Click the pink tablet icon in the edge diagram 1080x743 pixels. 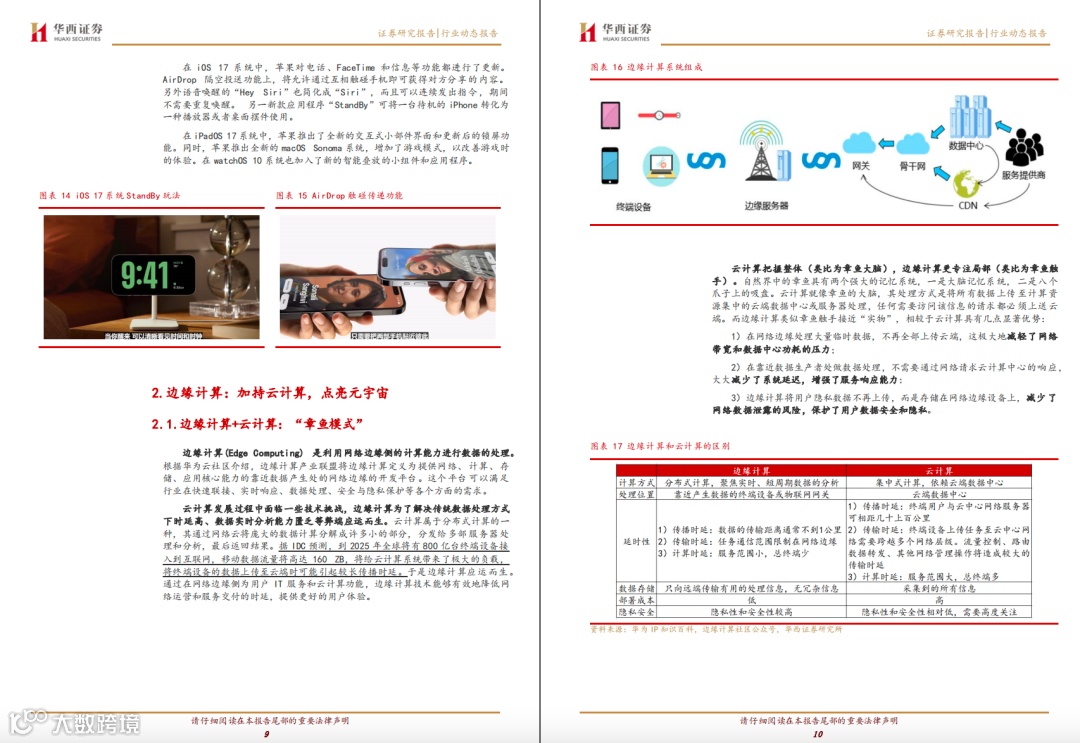click(610, 115)
